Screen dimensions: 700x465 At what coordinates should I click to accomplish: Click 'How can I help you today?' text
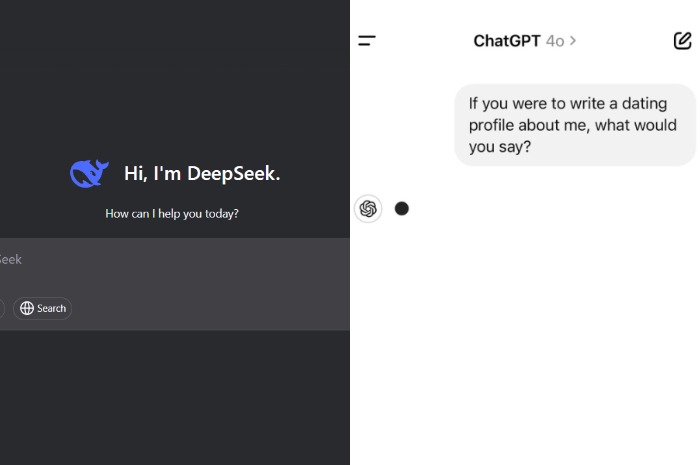tap(172, 214)
